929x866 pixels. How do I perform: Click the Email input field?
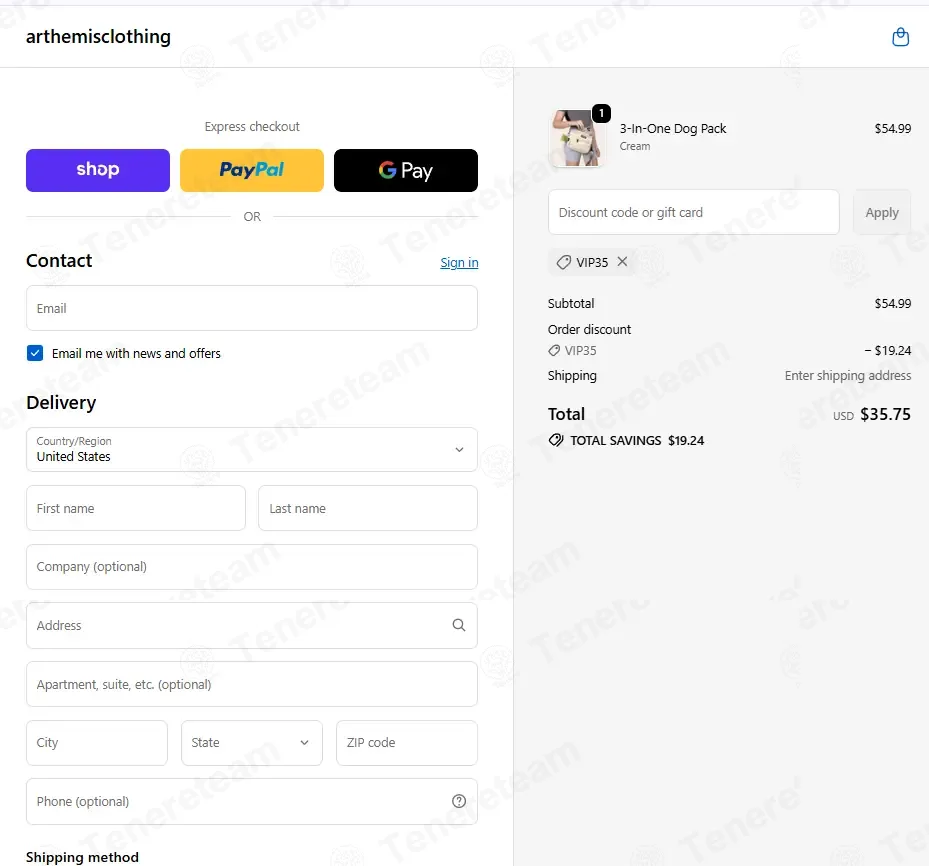pyautogui.click(x=252, y=308)
